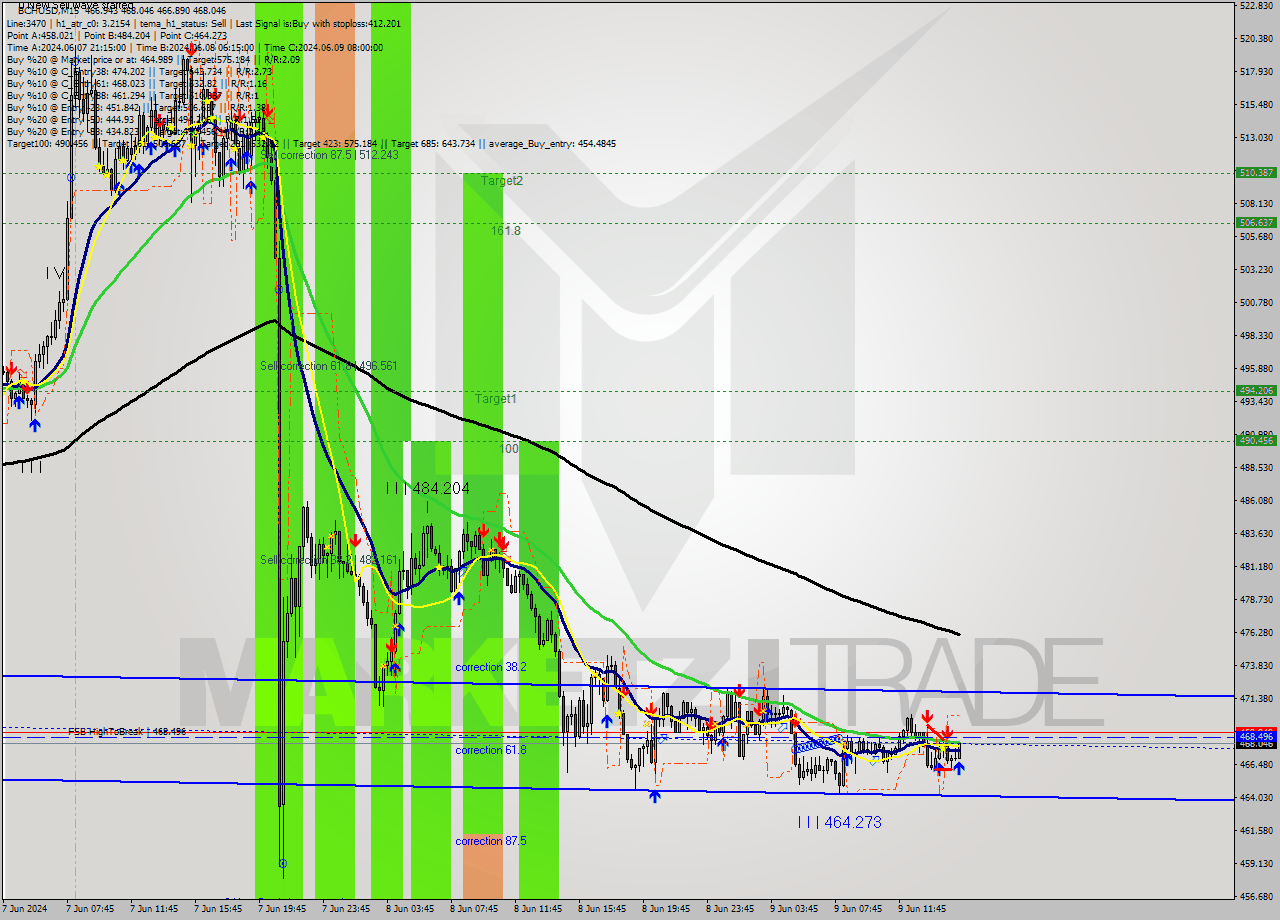Click the '9 Jun 03:45' time axis label
The image size is (1280, 920).
click(x=794, y=909)
